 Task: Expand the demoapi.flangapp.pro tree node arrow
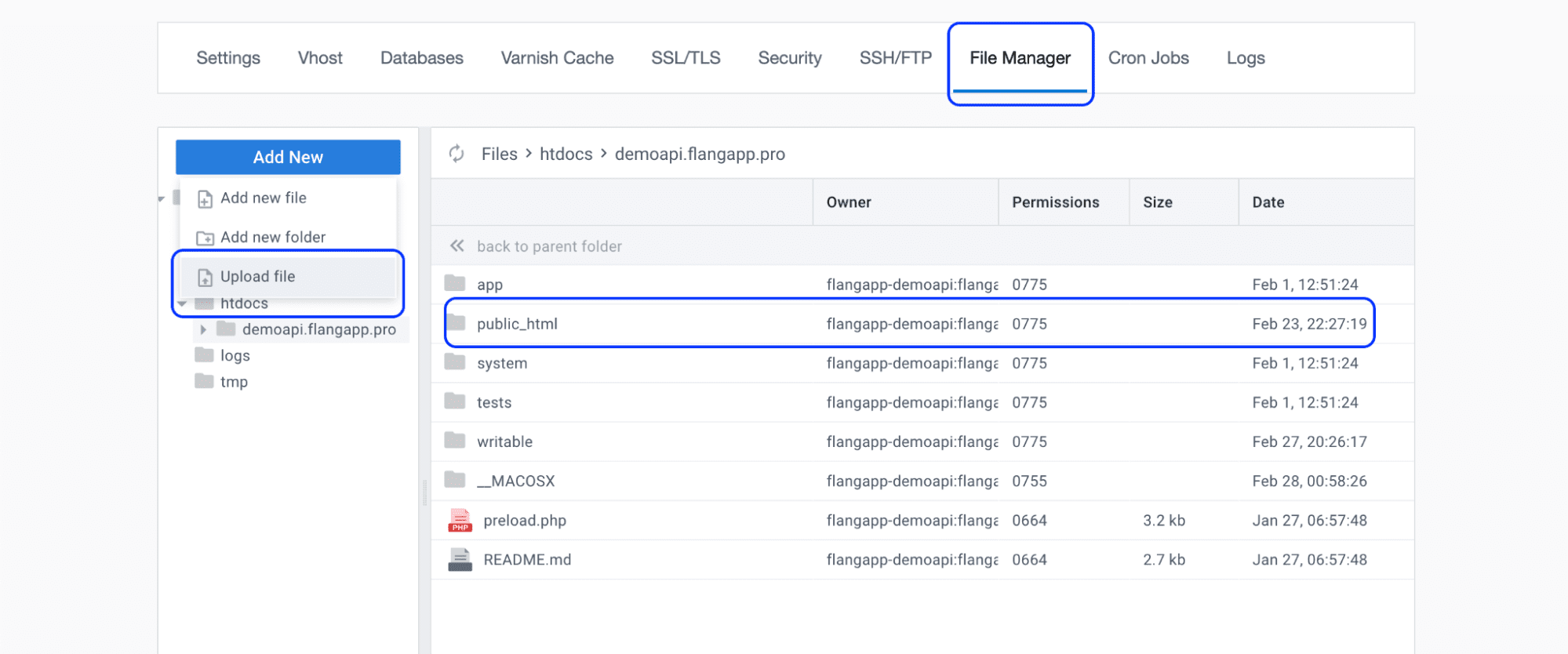[x=203, y=329]
